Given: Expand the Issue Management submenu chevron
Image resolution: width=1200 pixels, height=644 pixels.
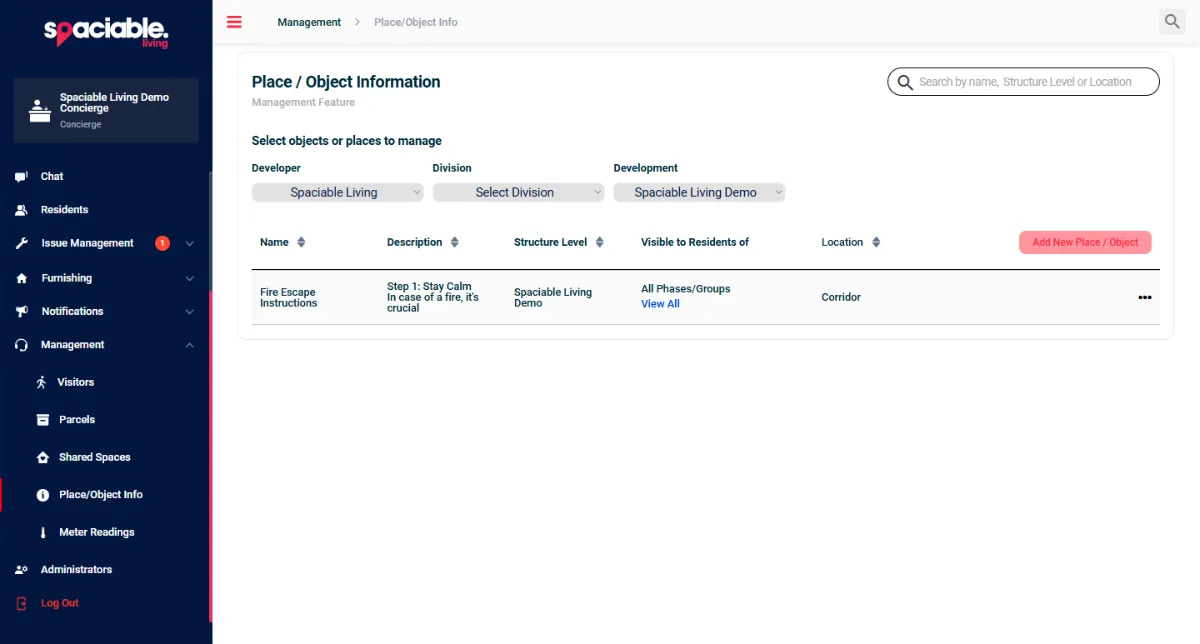Looking at the screenshot, I should (190, 243).
